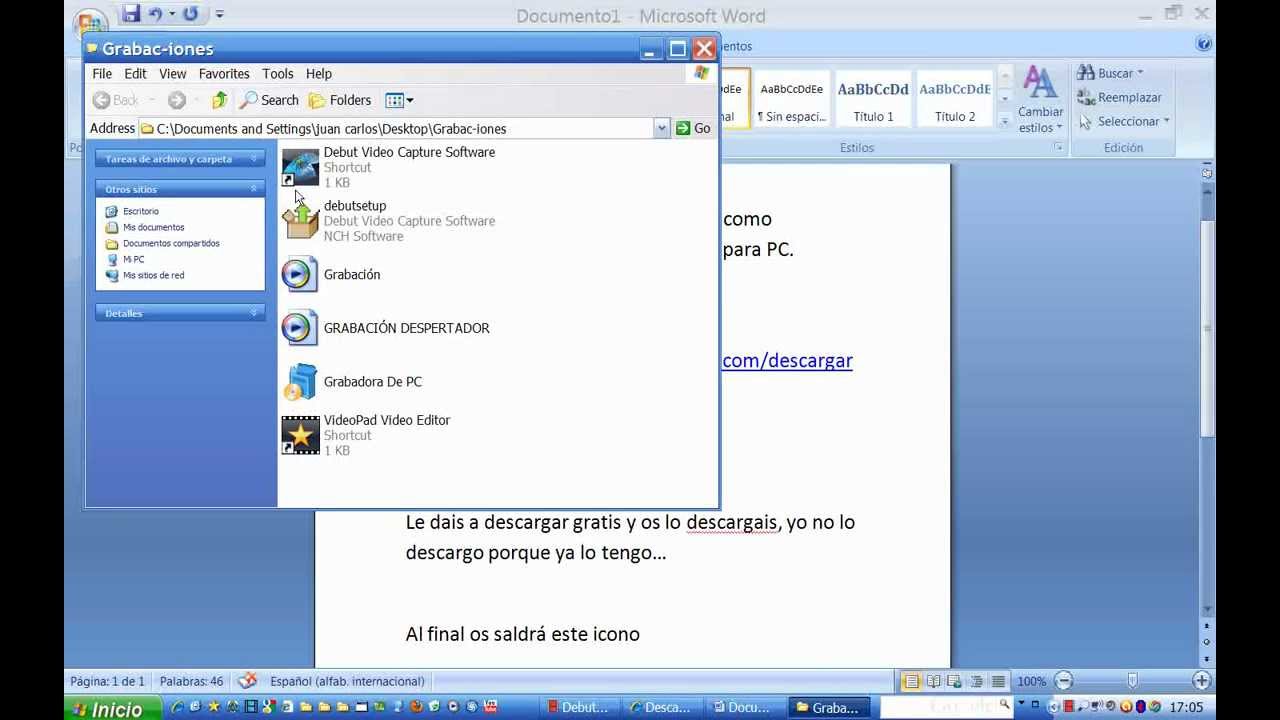Open the Favorites menu in Explorer
The image size is (1280, 720).
pyautogui.click(x=224, y=74)
